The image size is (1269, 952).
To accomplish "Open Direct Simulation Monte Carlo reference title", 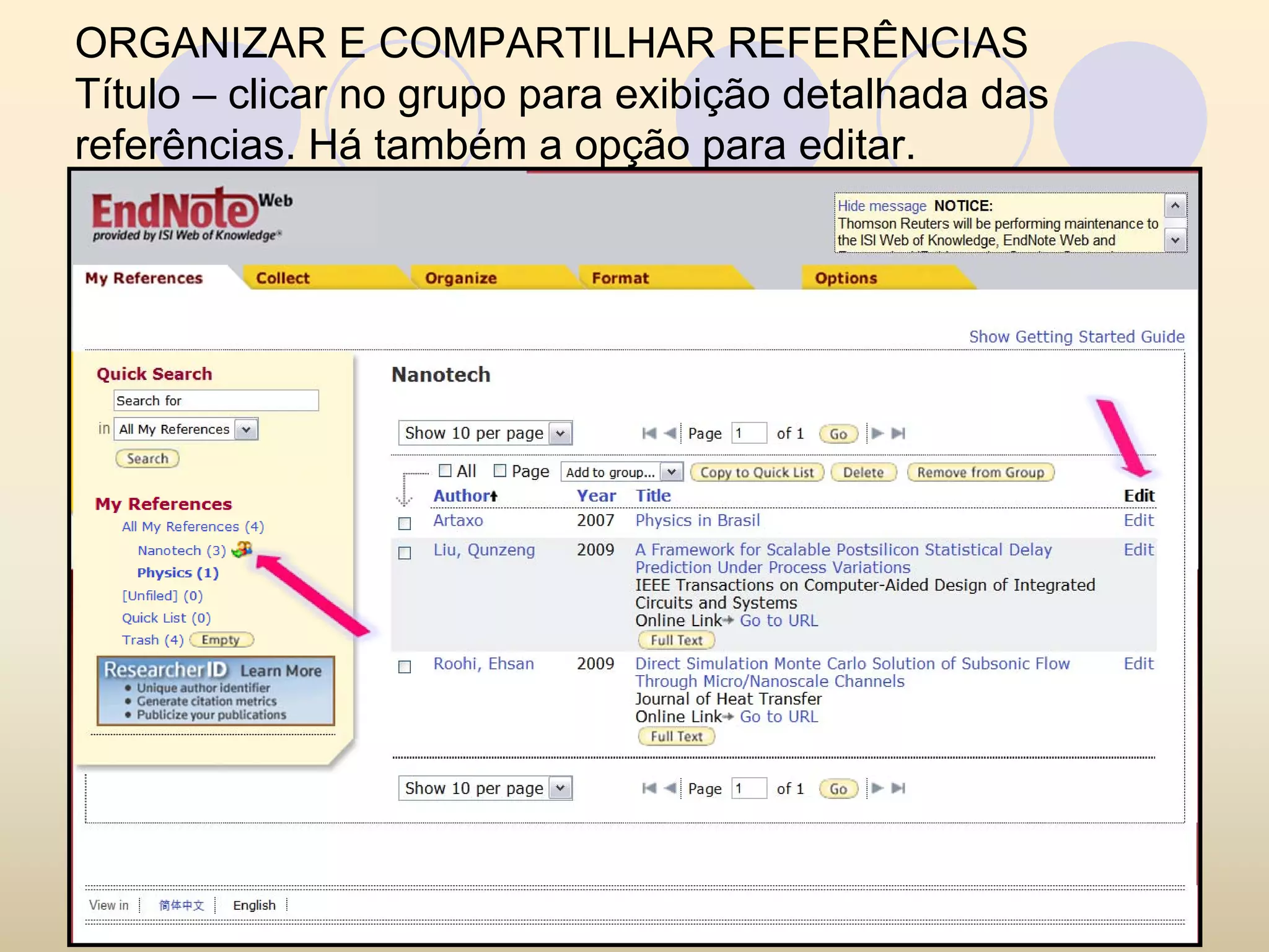I will (853, 672).
